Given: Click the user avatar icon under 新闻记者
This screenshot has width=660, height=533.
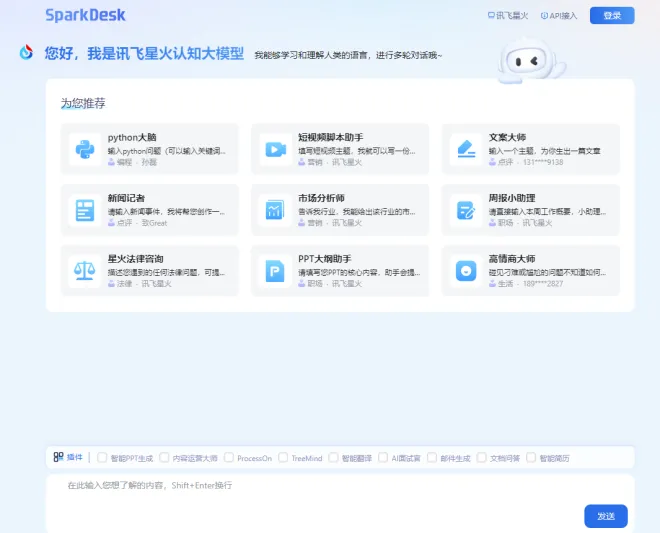Looking at the screenshot, I should pos(111,223).
